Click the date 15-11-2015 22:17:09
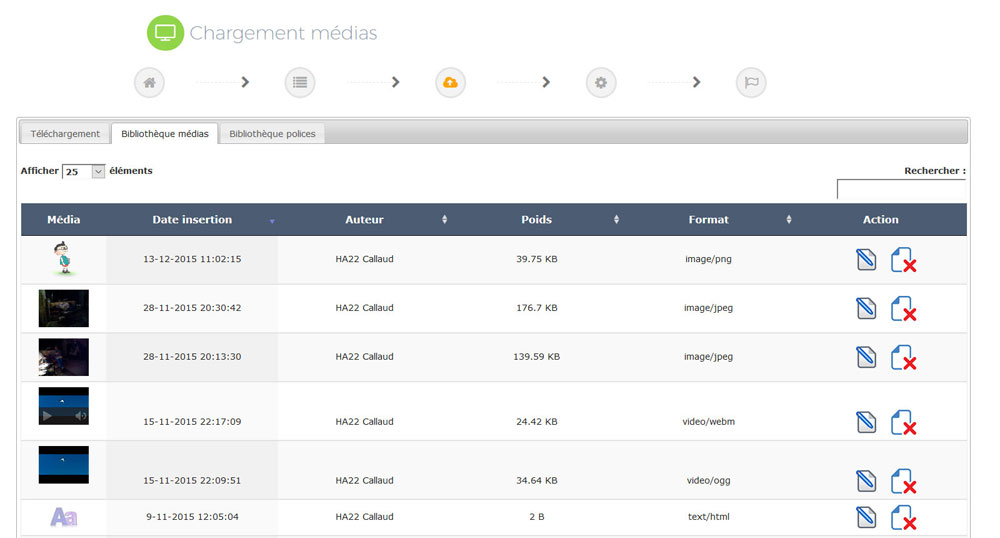The image size is (1000, 538). 192,421
